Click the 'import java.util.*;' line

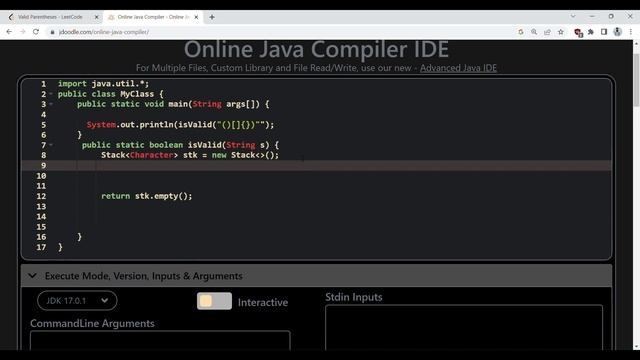pyautogui.click(x=104, y=84)
